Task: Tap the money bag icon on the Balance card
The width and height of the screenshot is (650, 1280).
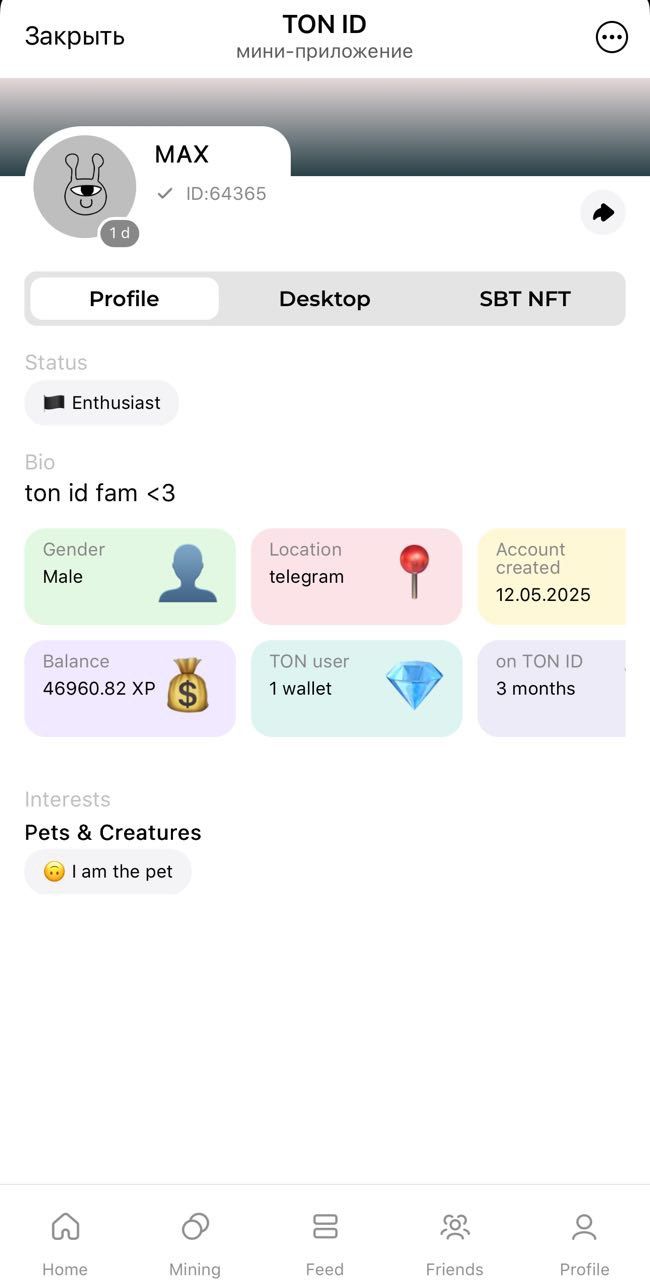Action: tap(189, 684)
